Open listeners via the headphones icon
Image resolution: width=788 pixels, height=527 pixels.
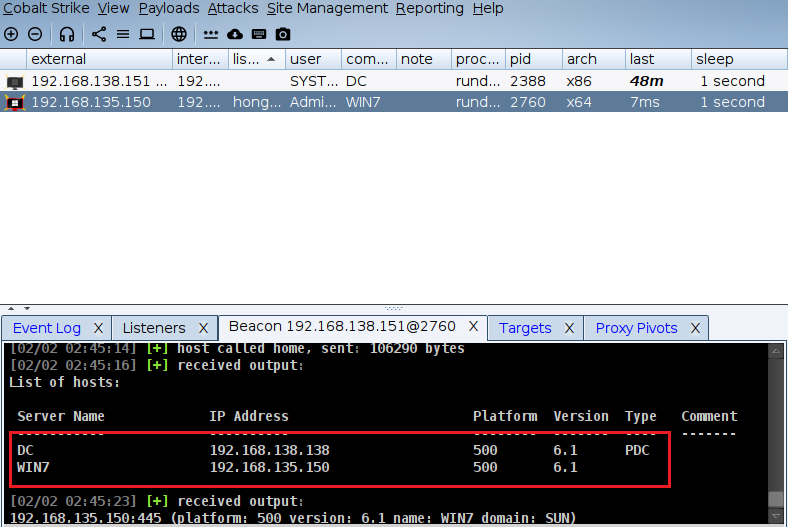pos(67,34)
